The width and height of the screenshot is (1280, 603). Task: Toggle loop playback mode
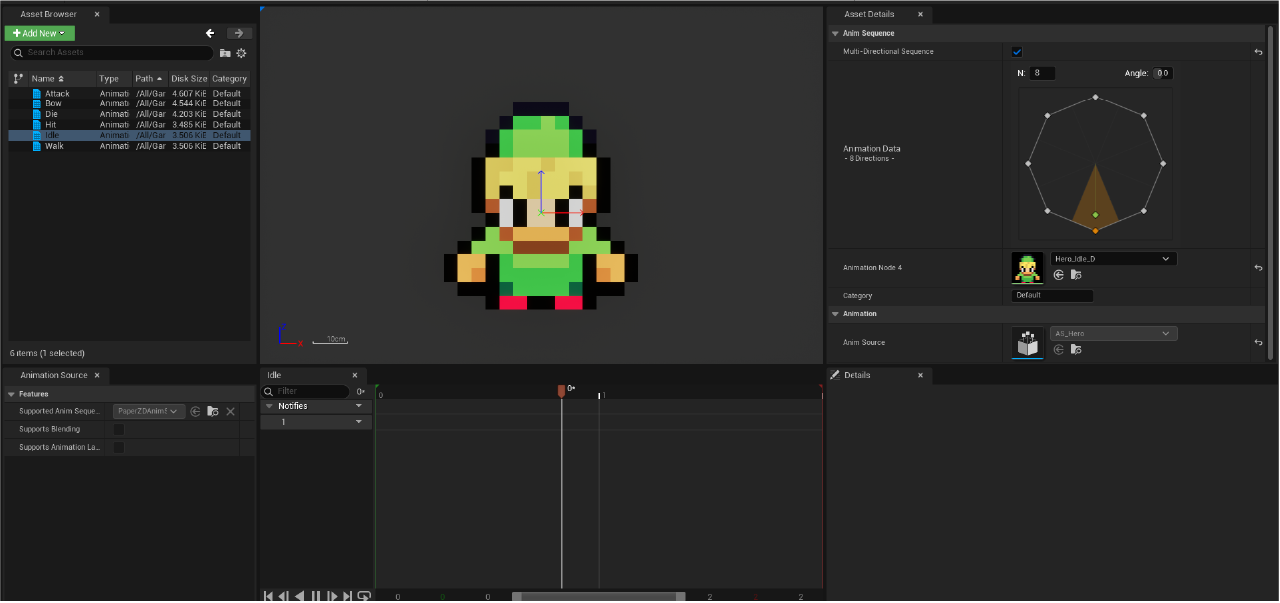tap(364, 596)
